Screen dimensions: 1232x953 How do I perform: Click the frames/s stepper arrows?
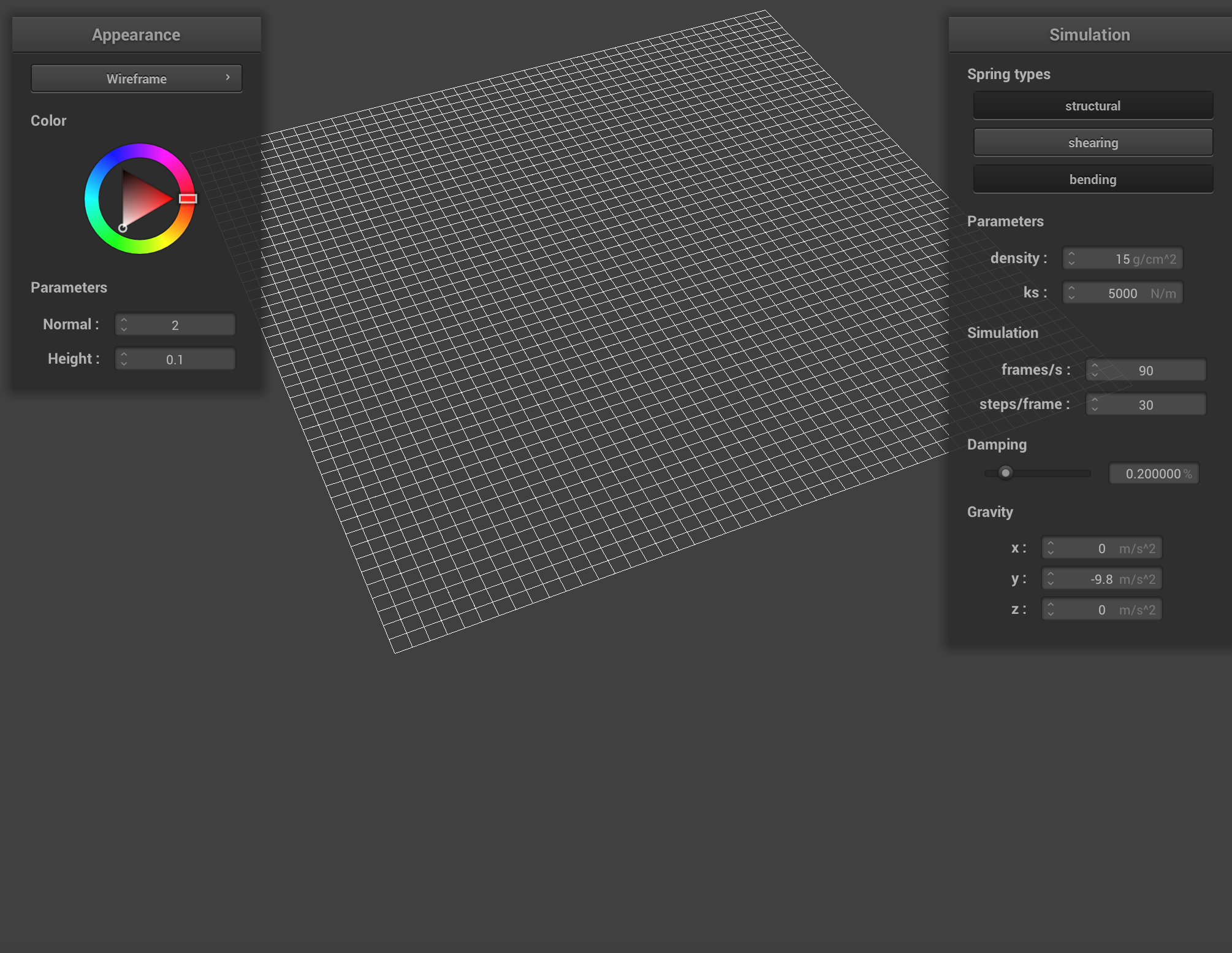pos(1095,370)
